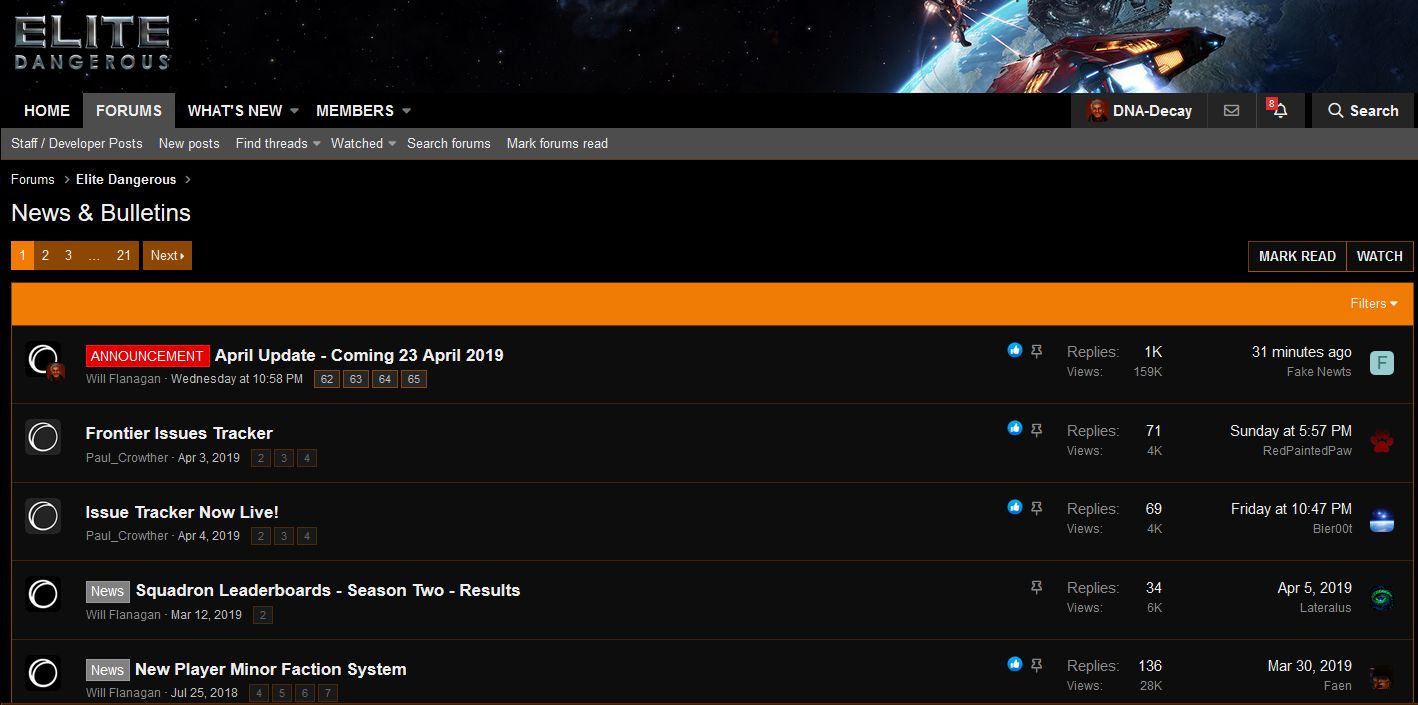Open the MEMBERS tab

(x=355, y=111)
